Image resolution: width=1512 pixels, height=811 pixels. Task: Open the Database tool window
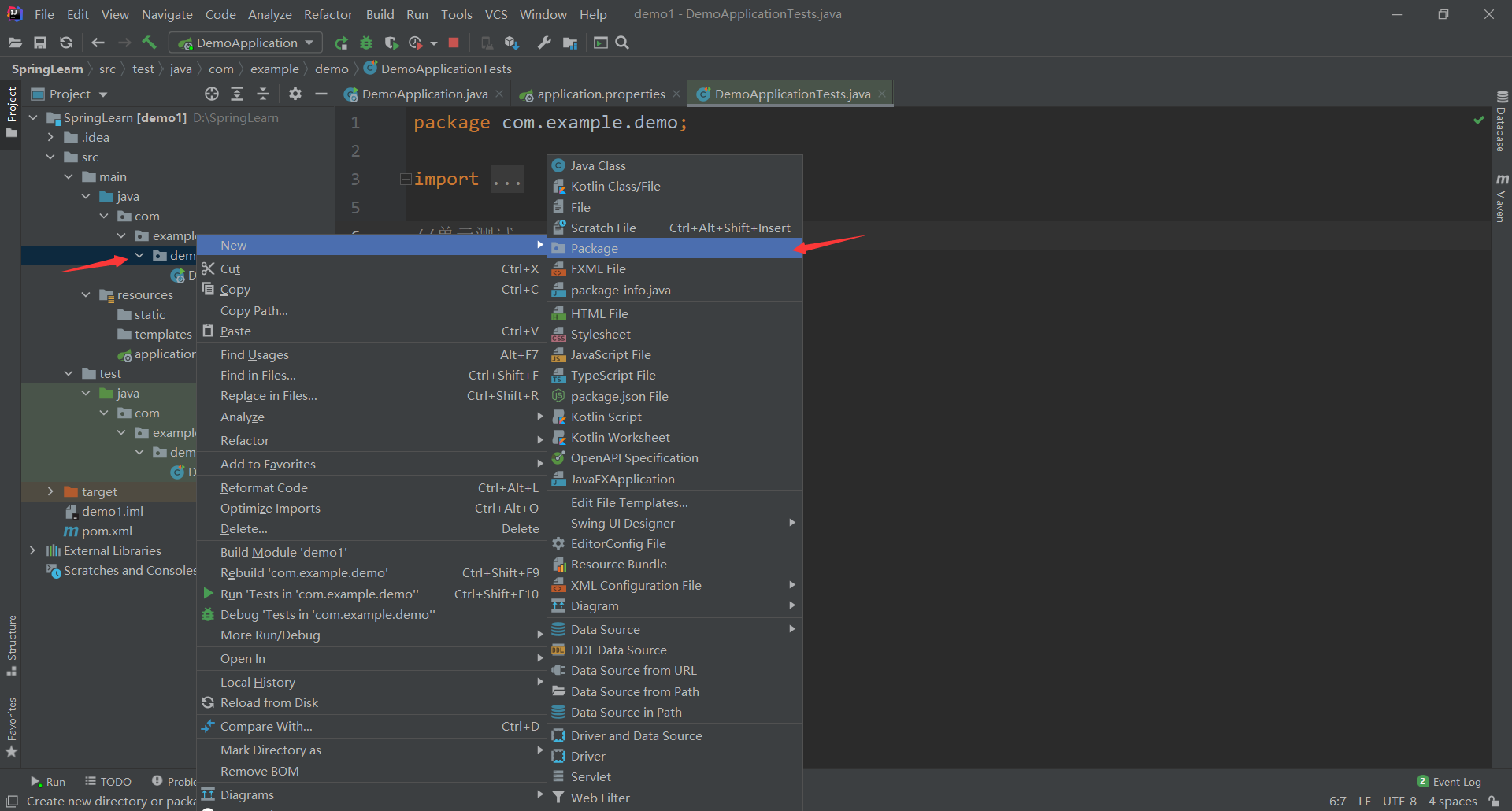coord(1502,120)
